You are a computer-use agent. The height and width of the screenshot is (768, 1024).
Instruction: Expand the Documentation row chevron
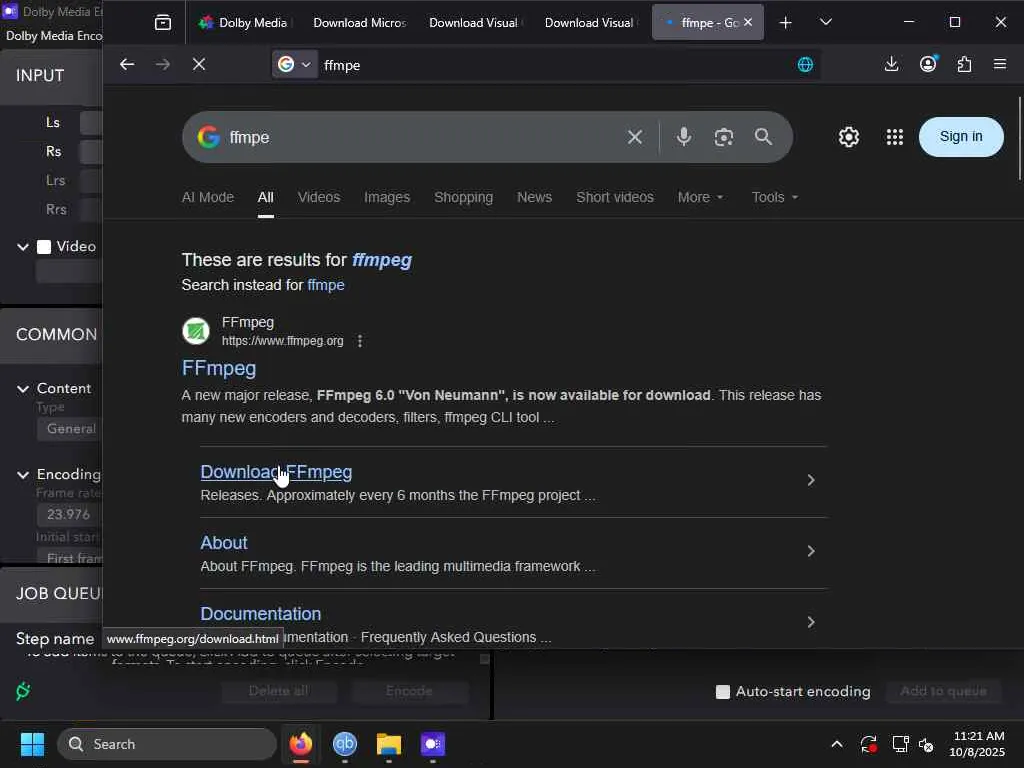[810, 622]
